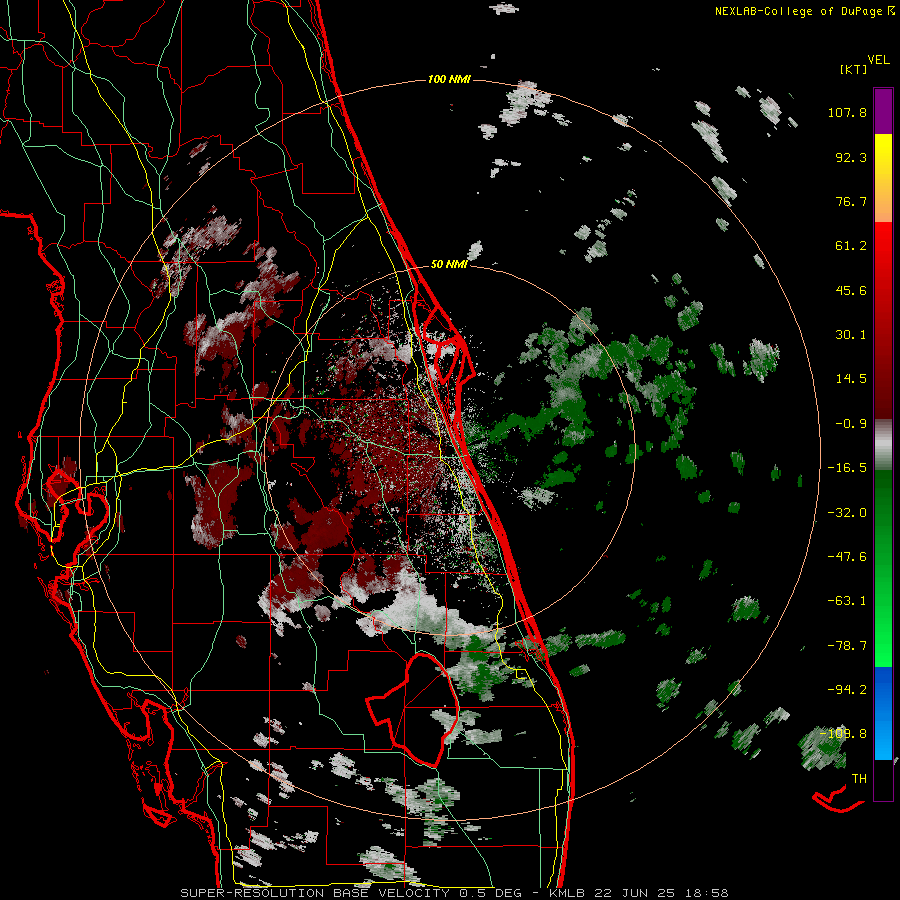Viewport: 900px width, 900px height.
Task: Click the 30.1 legend value
Action: tap(851, 335)
